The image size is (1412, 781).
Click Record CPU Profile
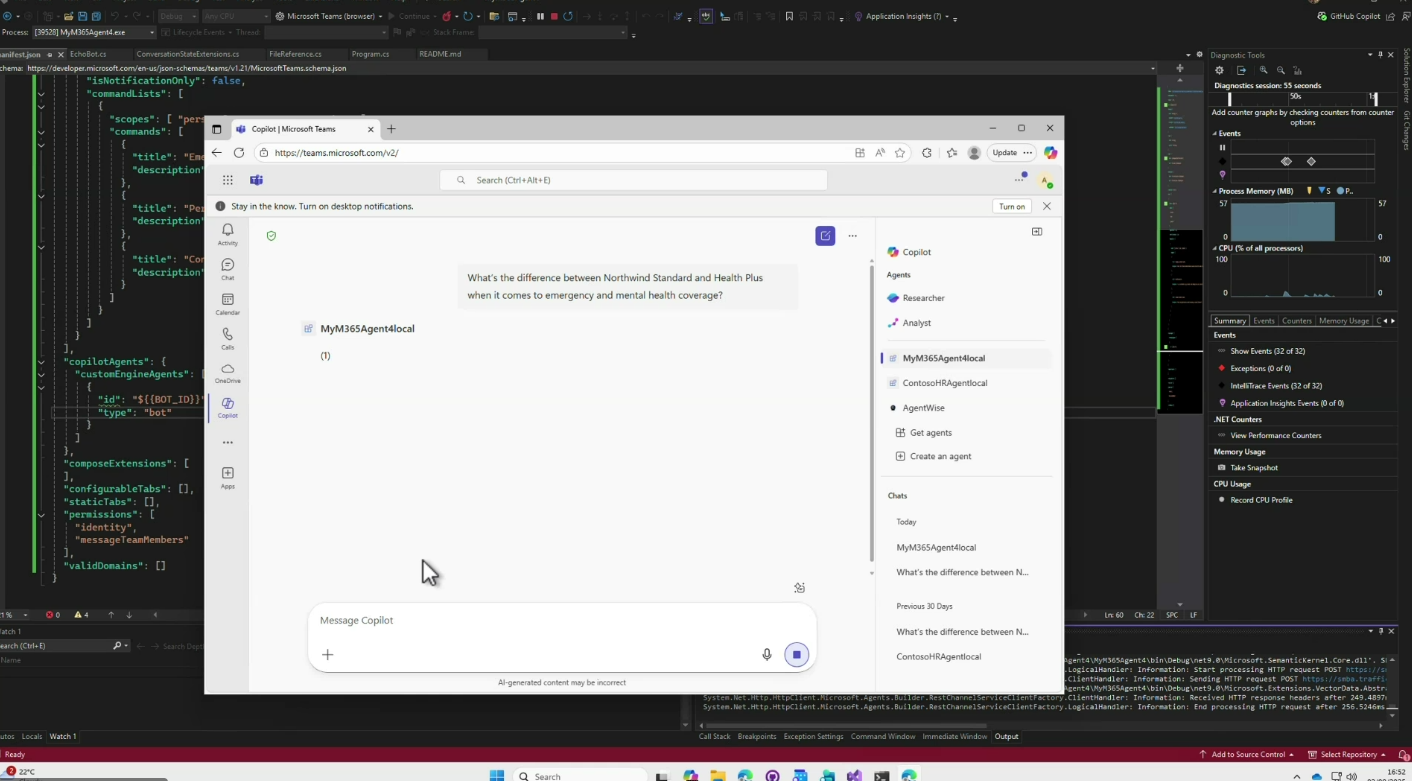point(1261,500)
